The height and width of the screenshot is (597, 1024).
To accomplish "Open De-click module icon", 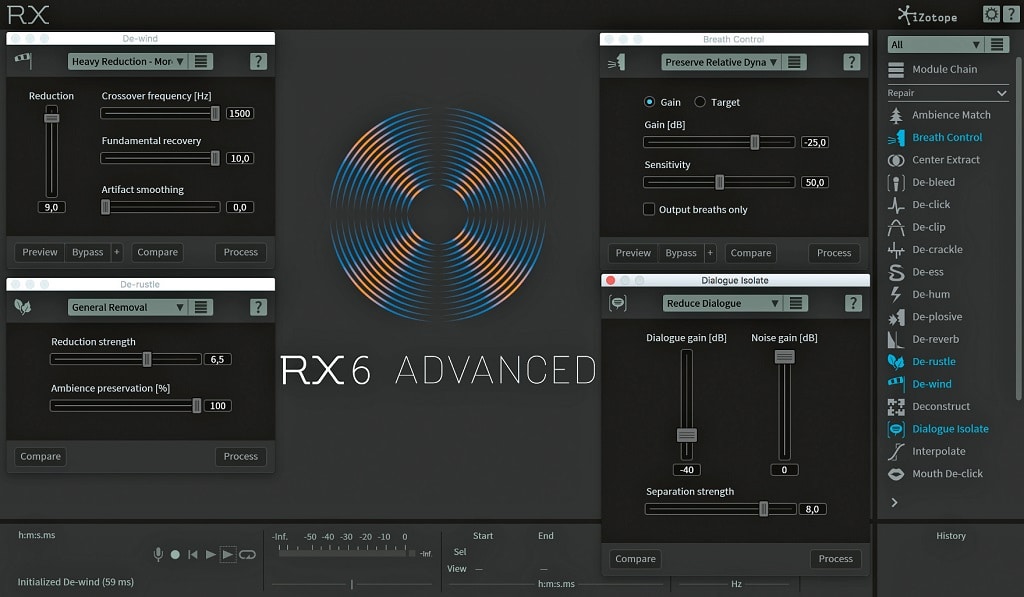I will [x=896, y=204].
